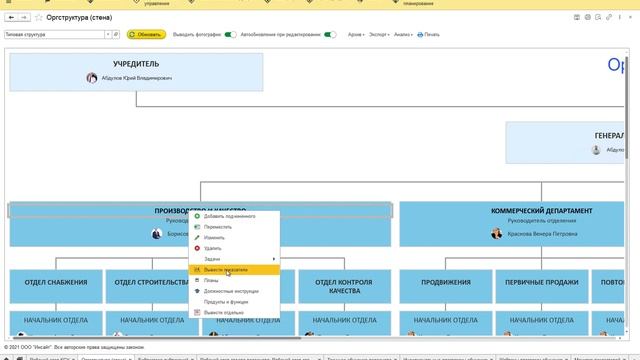Click the Планы calendar icon
This screenshot has height=360, width=640.
click(197, 280)
